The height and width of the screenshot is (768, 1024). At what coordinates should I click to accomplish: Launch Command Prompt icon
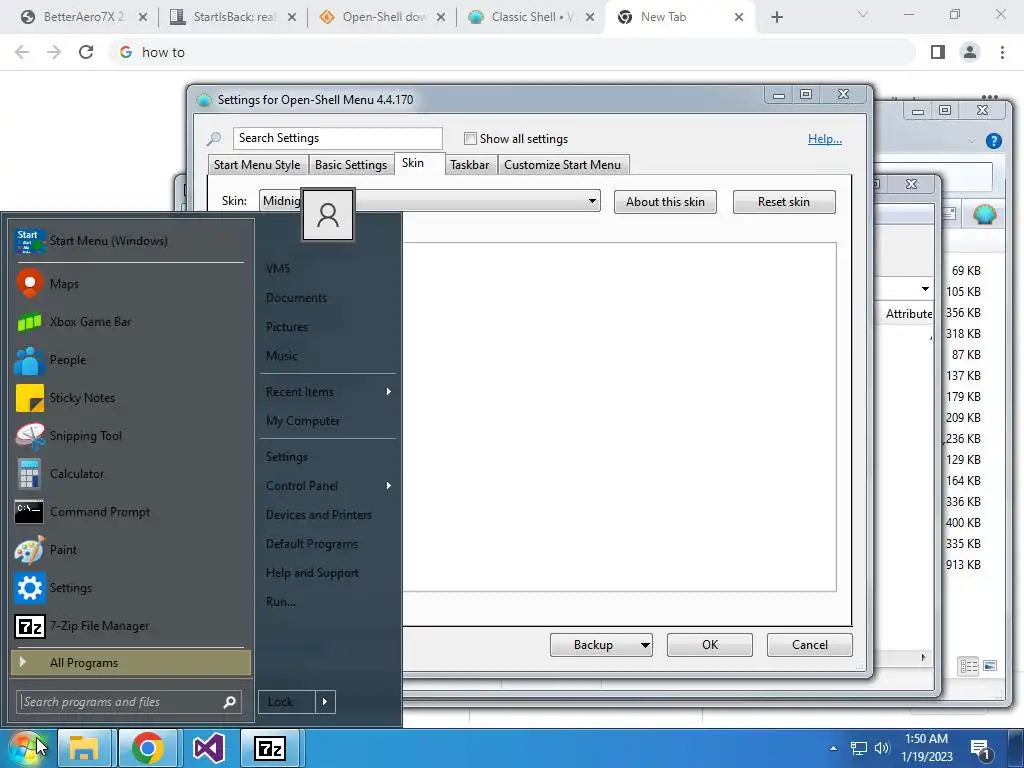point(29,511)
